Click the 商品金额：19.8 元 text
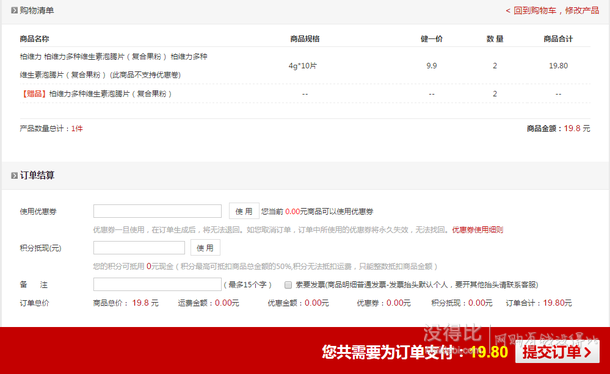 [x=558, y=128]
